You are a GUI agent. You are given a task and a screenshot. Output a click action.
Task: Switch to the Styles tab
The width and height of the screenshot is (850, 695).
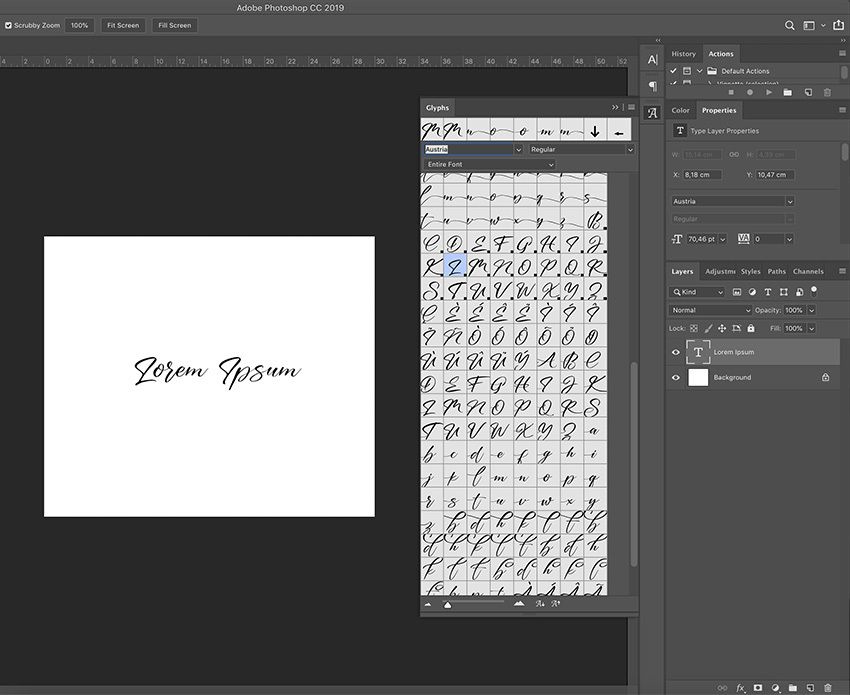(751, 271)
